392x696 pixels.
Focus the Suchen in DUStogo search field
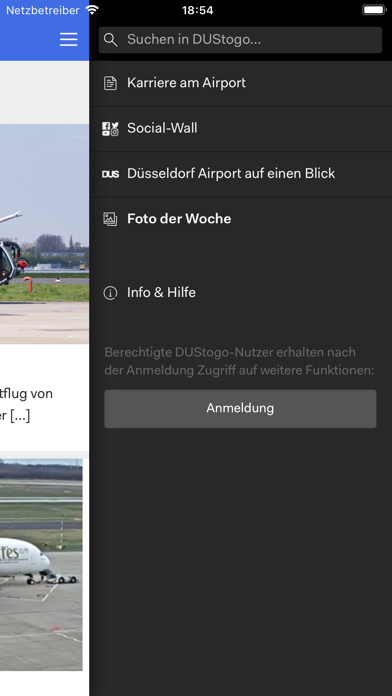coord(240,40)
